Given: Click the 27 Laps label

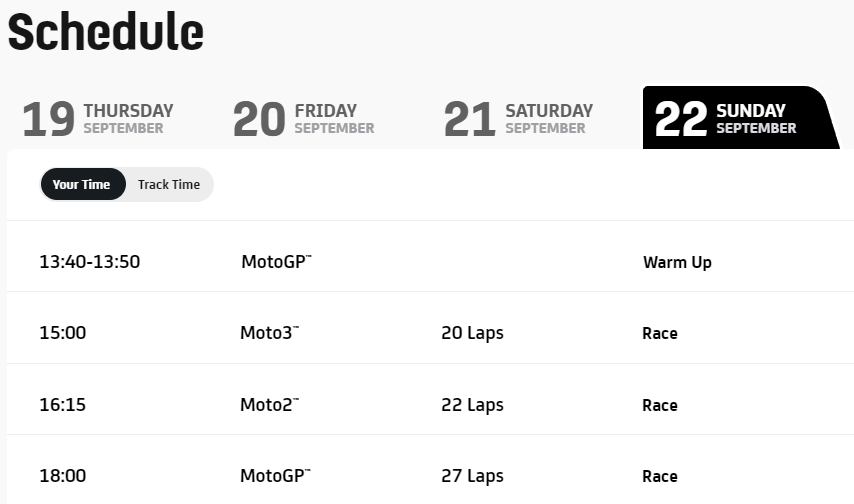Looking at the screenshot, I should [472, 476].
